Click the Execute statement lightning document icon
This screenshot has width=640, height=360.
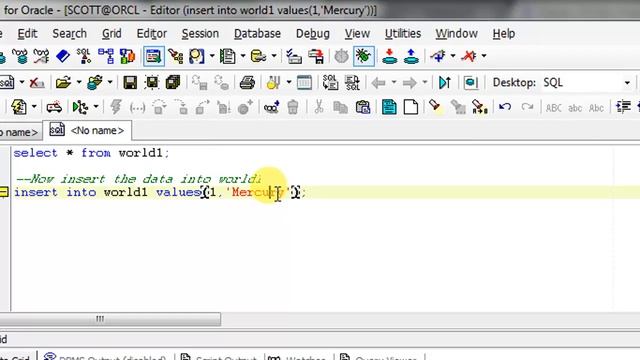click(x=19, y=107)
